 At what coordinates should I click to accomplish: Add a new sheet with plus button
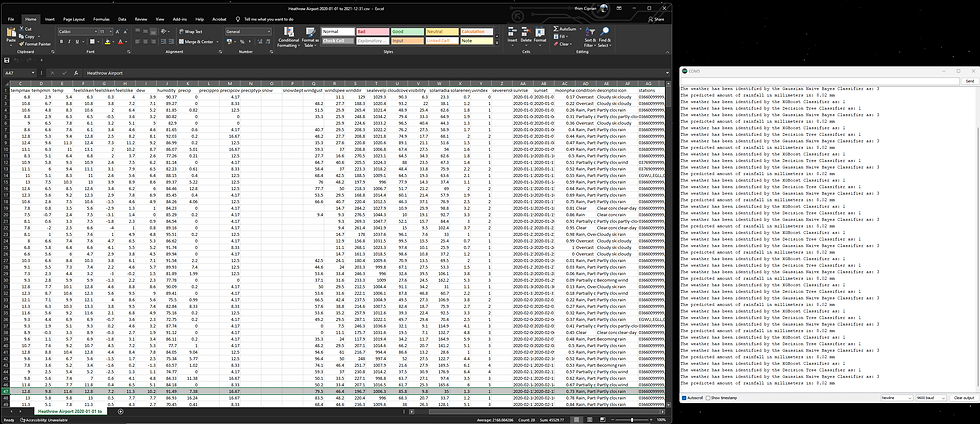pyautogui.click(x=121, y=411)
